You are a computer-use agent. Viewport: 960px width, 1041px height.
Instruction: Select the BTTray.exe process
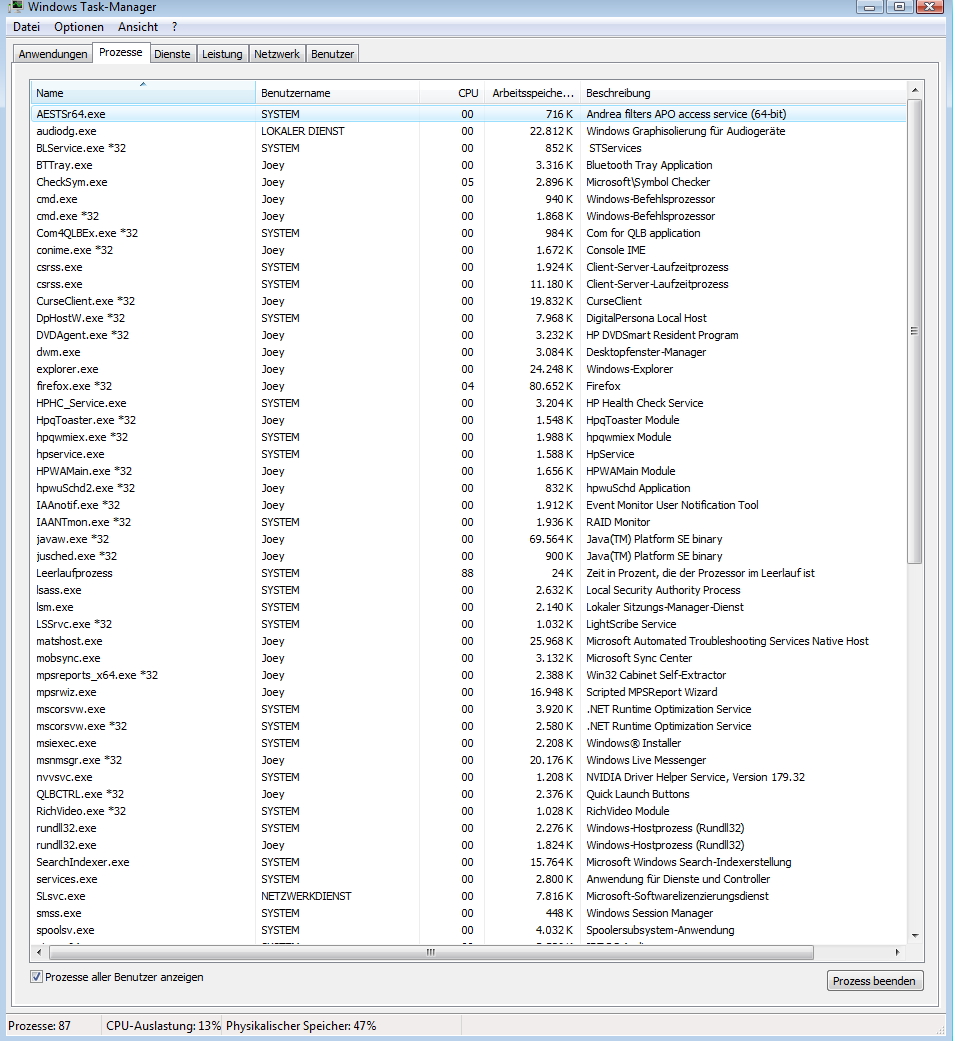(469, 165)
